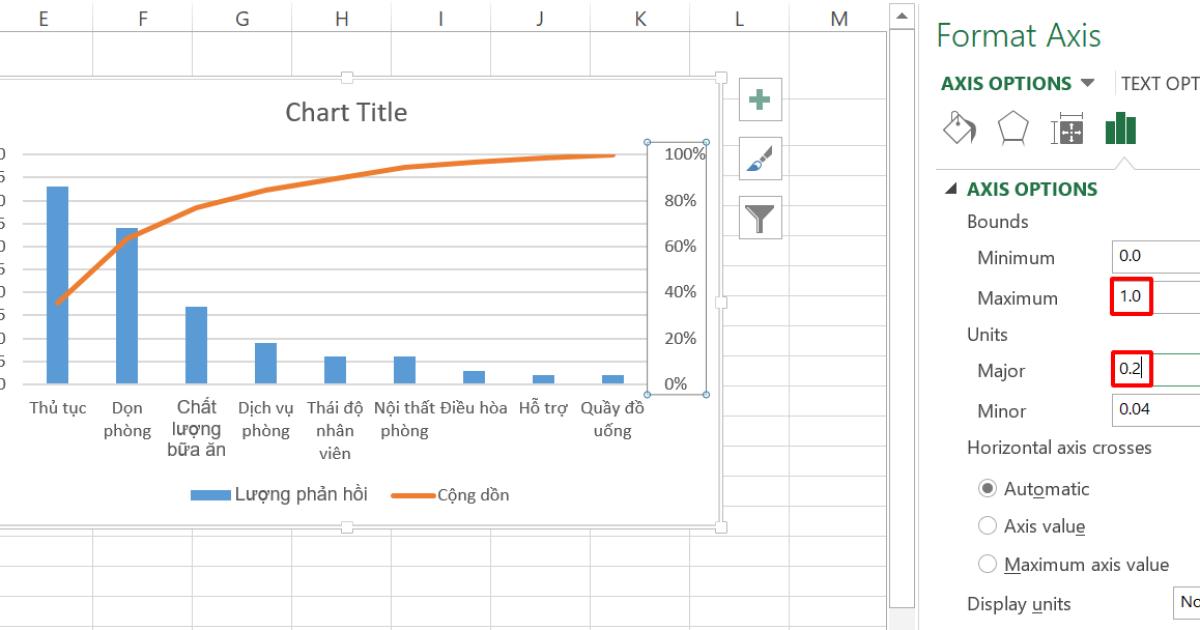This screenshot has height=630, width=1200.
Task: Click the Maximum bounds field showing 1.0
Action: point(1131,297)
